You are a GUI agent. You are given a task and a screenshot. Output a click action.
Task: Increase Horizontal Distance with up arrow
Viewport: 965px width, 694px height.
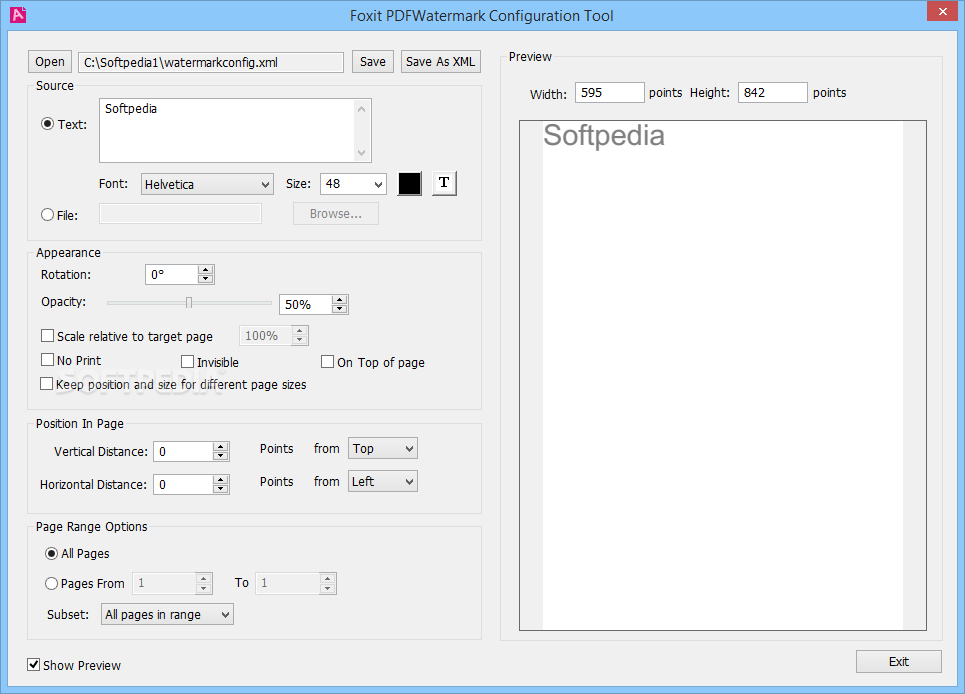click(x=220, y=480)
